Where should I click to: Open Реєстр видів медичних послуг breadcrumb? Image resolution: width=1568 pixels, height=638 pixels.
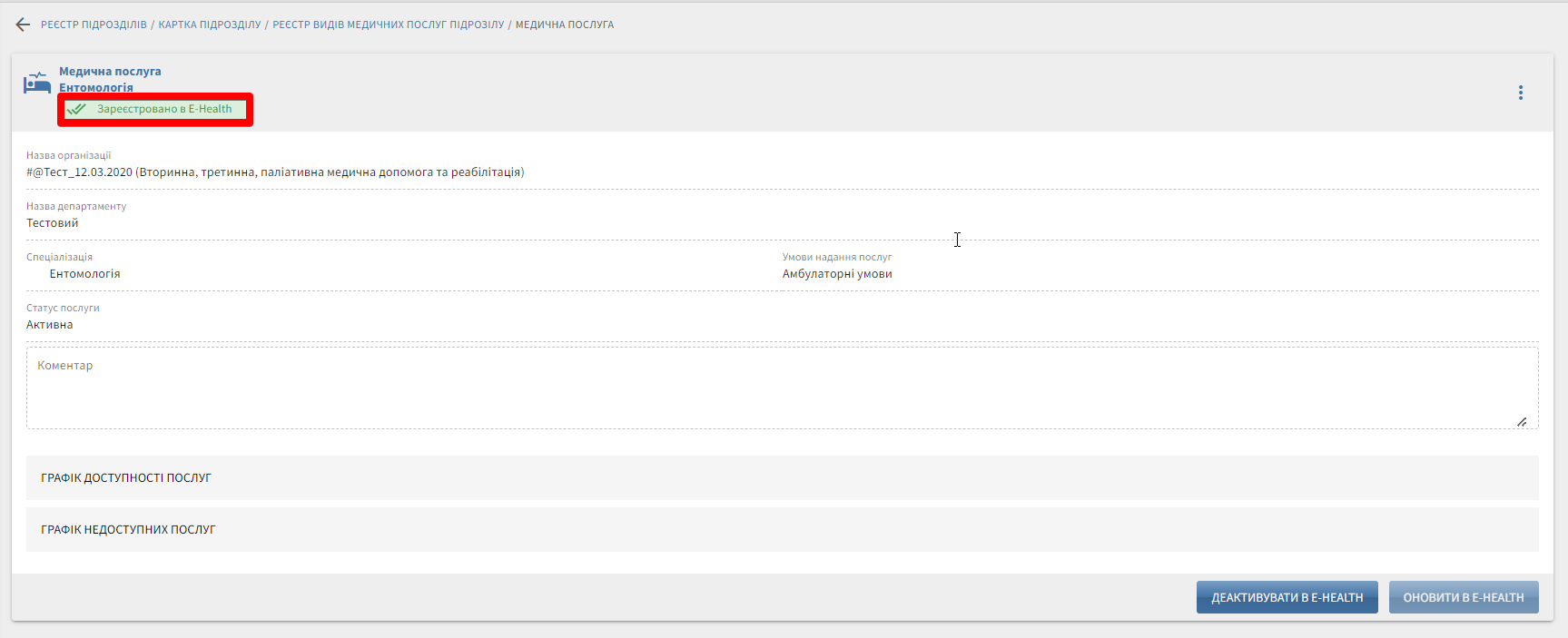(388, 25)
